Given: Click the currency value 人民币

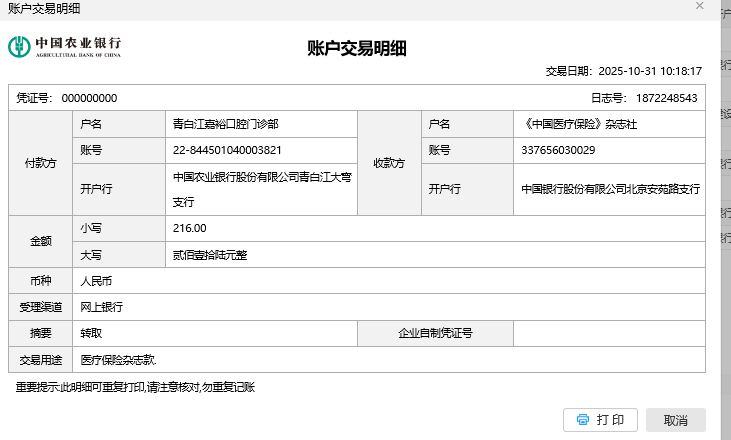Looking at the screenshot, I should (98, 281).
